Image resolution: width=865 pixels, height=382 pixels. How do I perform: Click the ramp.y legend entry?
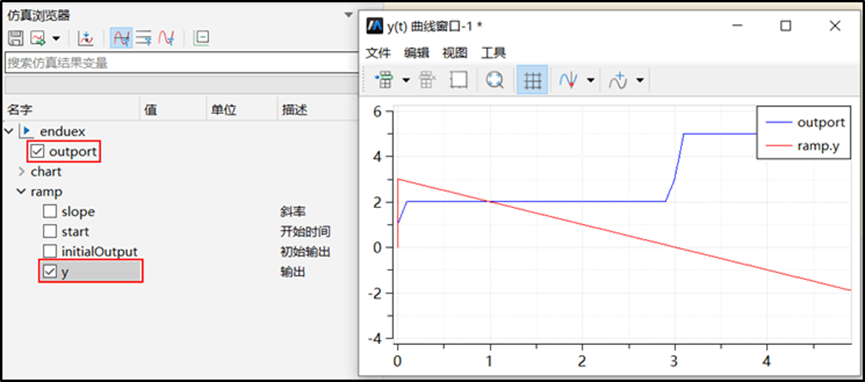802,145
